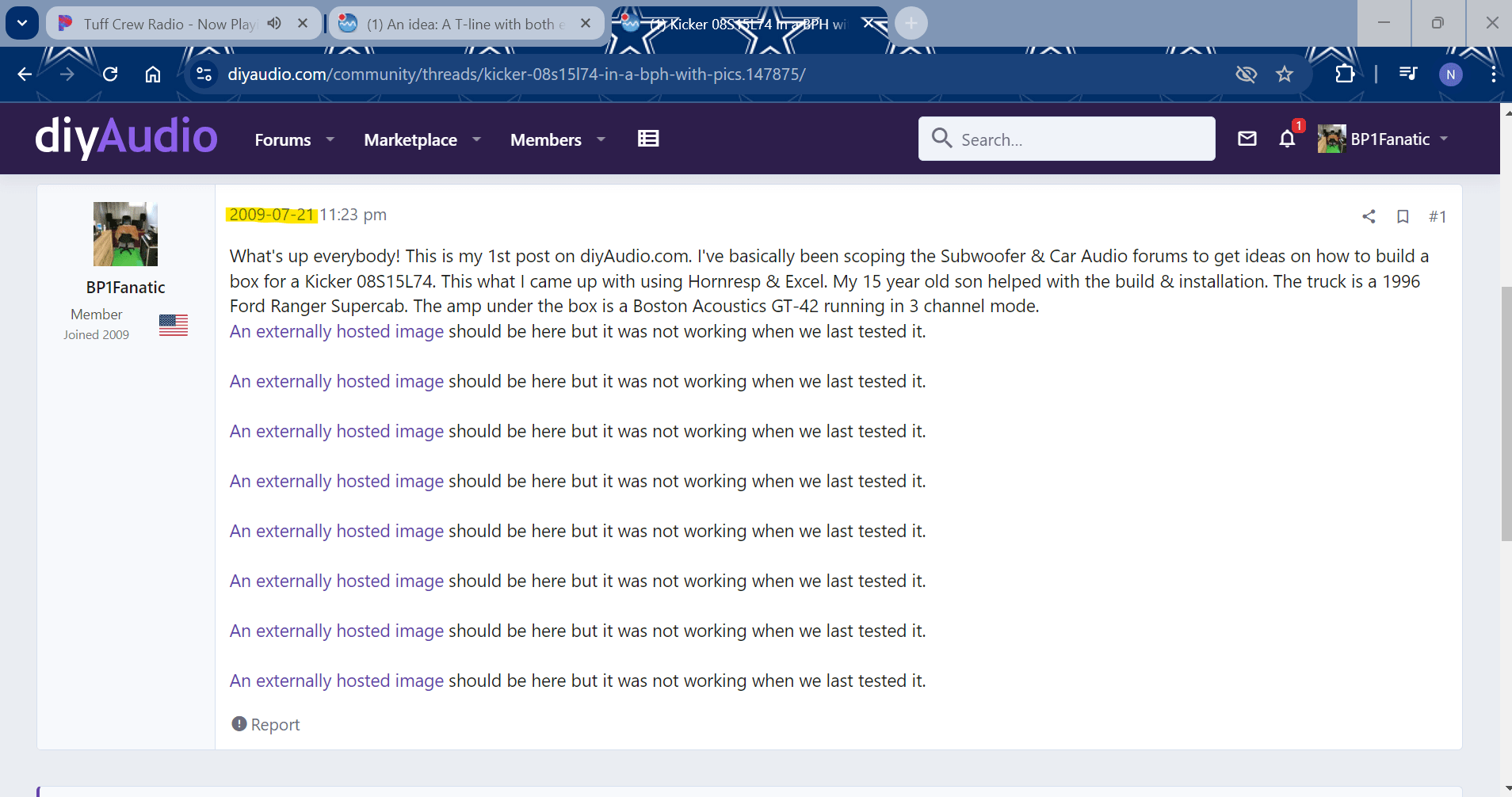
Task: Click the diyaudio.com URL address bar
Action: 517,74
